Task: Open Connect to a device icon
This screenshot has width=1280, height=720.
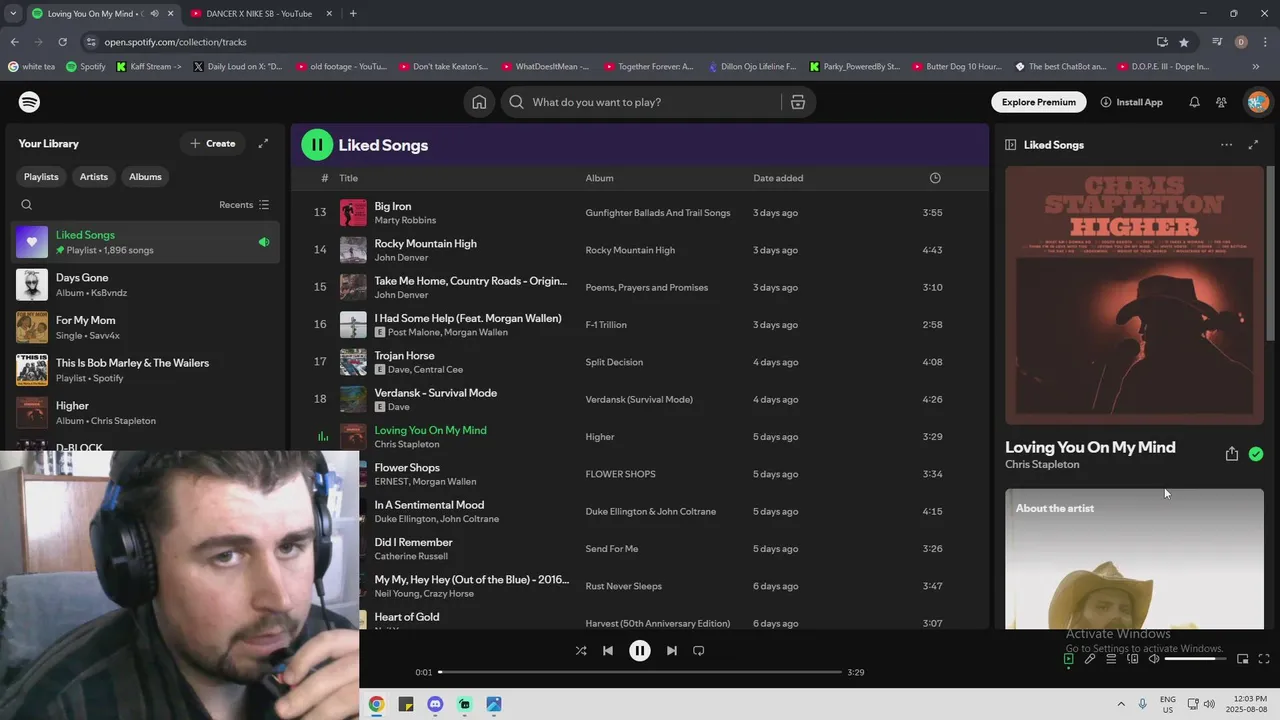Action: (1133, 659)
